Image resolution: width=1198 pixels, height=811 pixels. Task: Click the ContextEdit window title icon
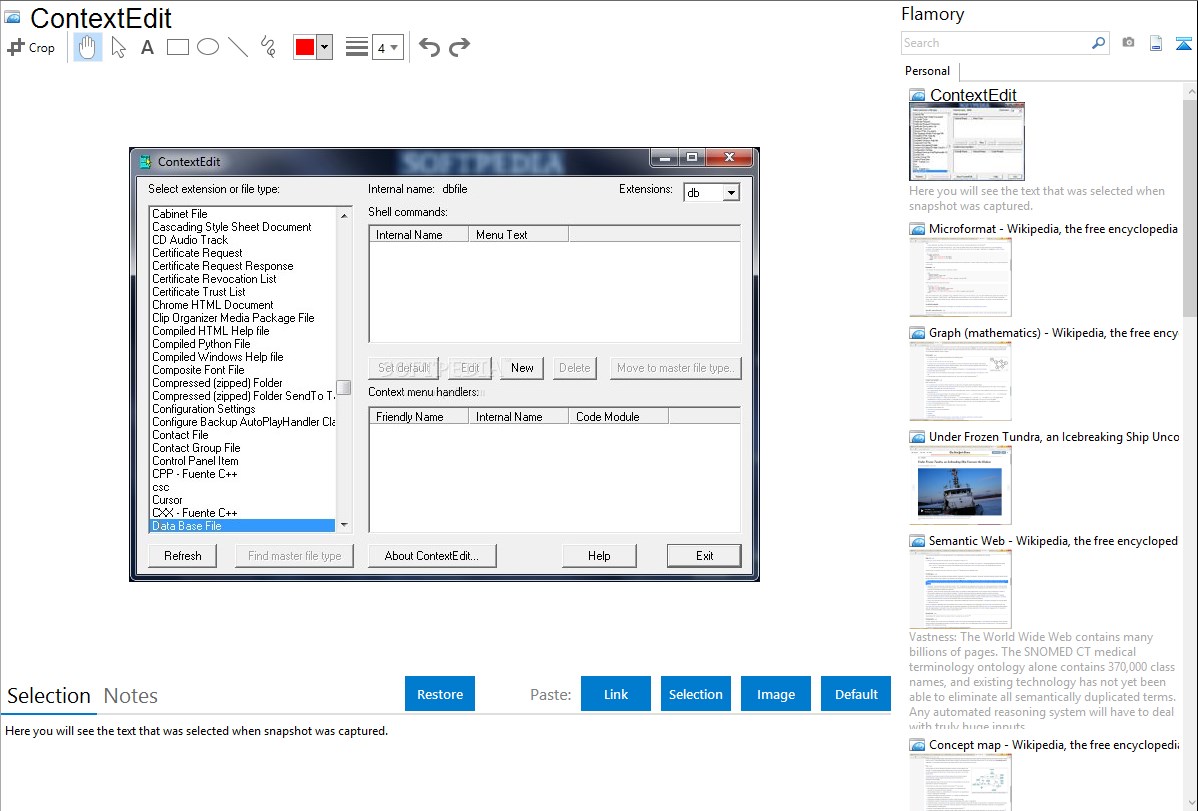point(145,162)
